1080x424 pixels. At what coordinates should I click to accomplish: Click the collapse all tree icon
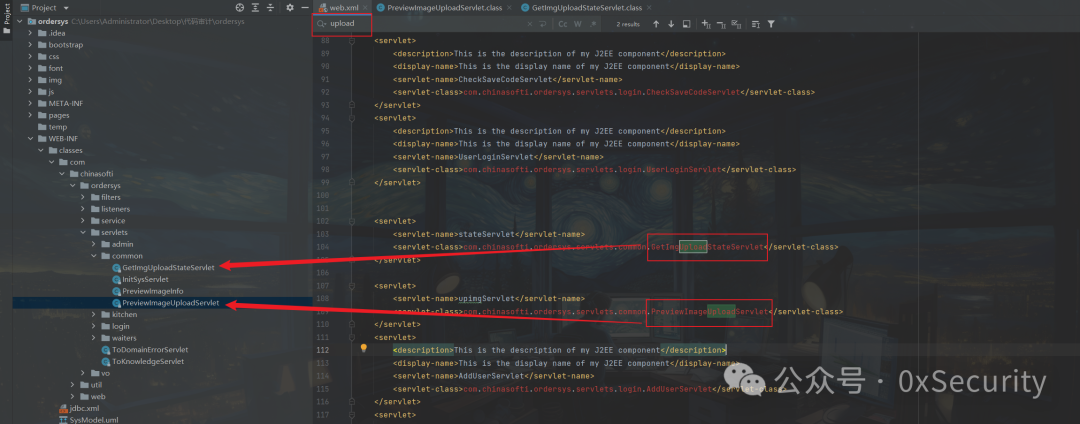point(271,8)
